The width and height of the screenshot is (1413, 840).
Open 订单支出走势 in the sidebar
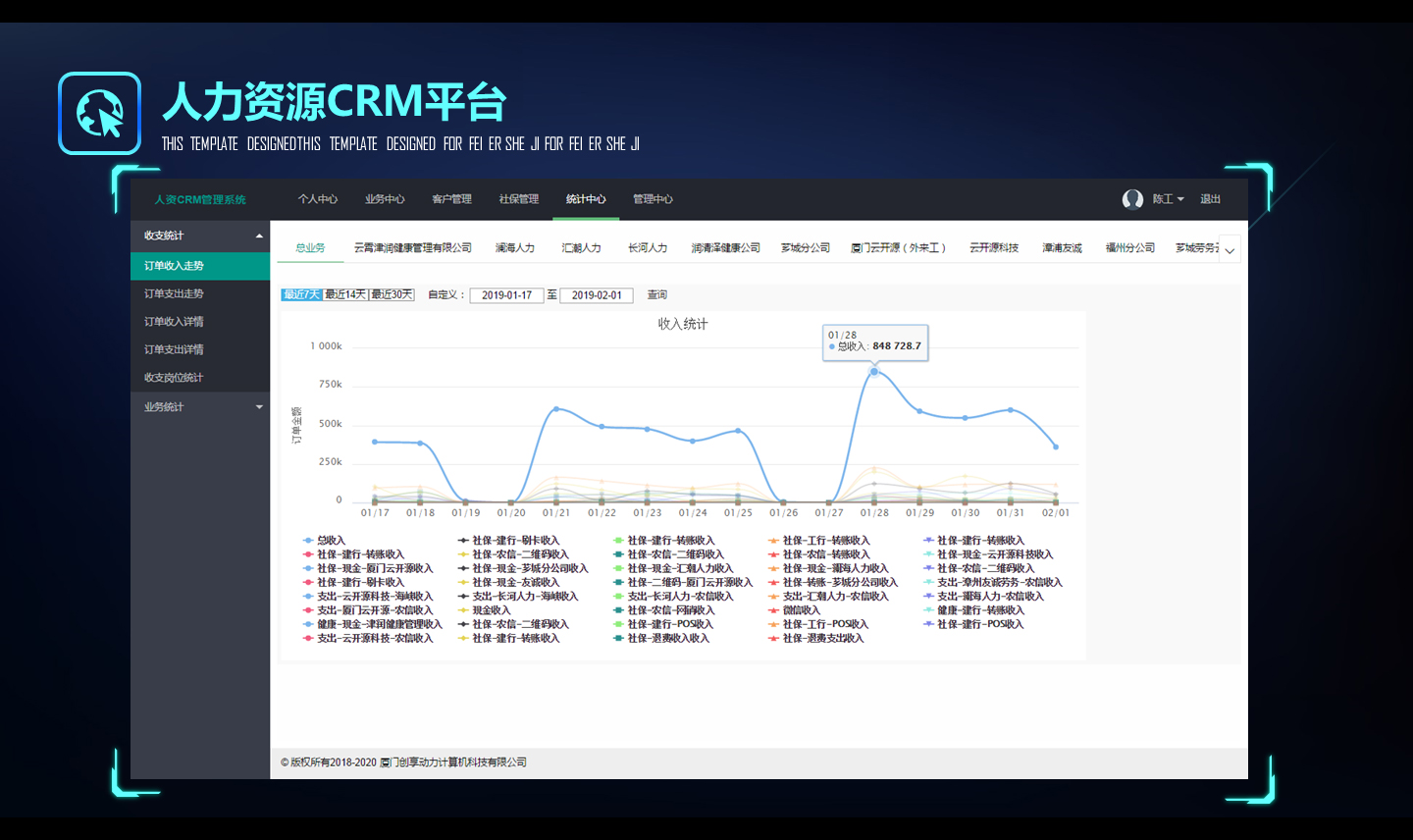click(200, 293)
